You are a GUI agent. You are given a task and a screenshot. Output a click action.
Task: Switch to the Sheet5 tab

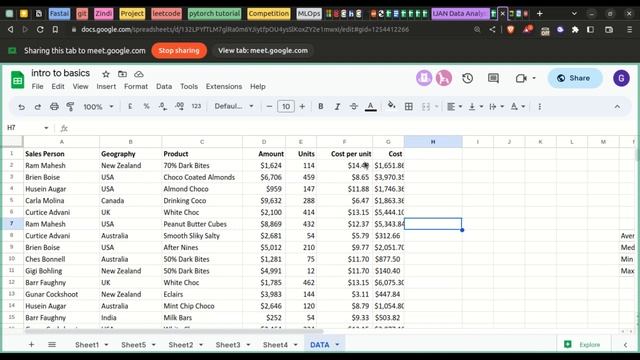tap(133, 344)
